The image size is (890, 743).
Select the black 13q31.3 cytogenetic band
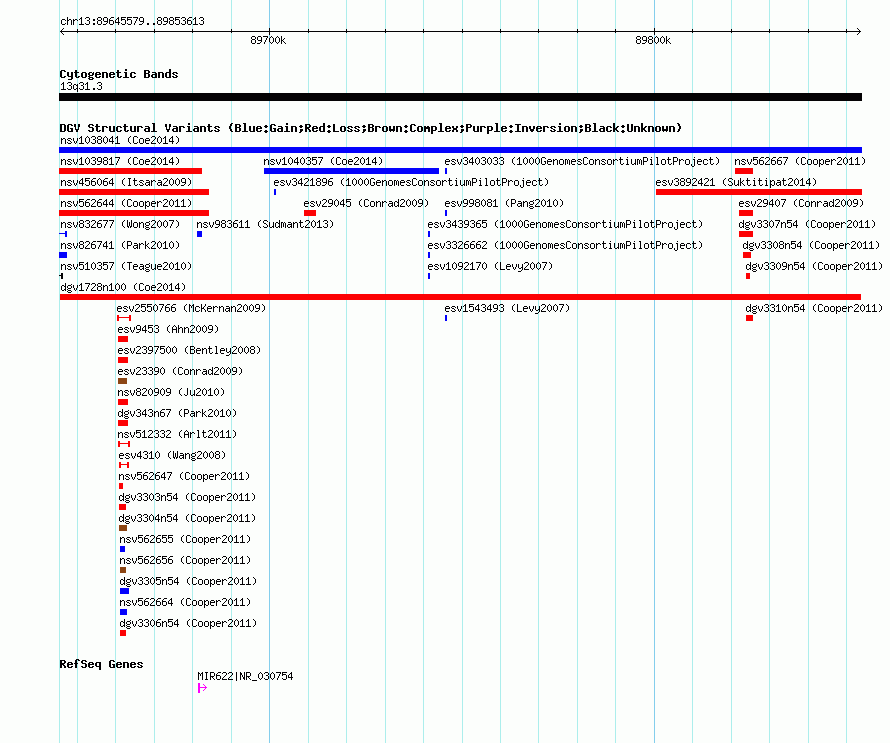pyautogui.click(x=460, y=97)
